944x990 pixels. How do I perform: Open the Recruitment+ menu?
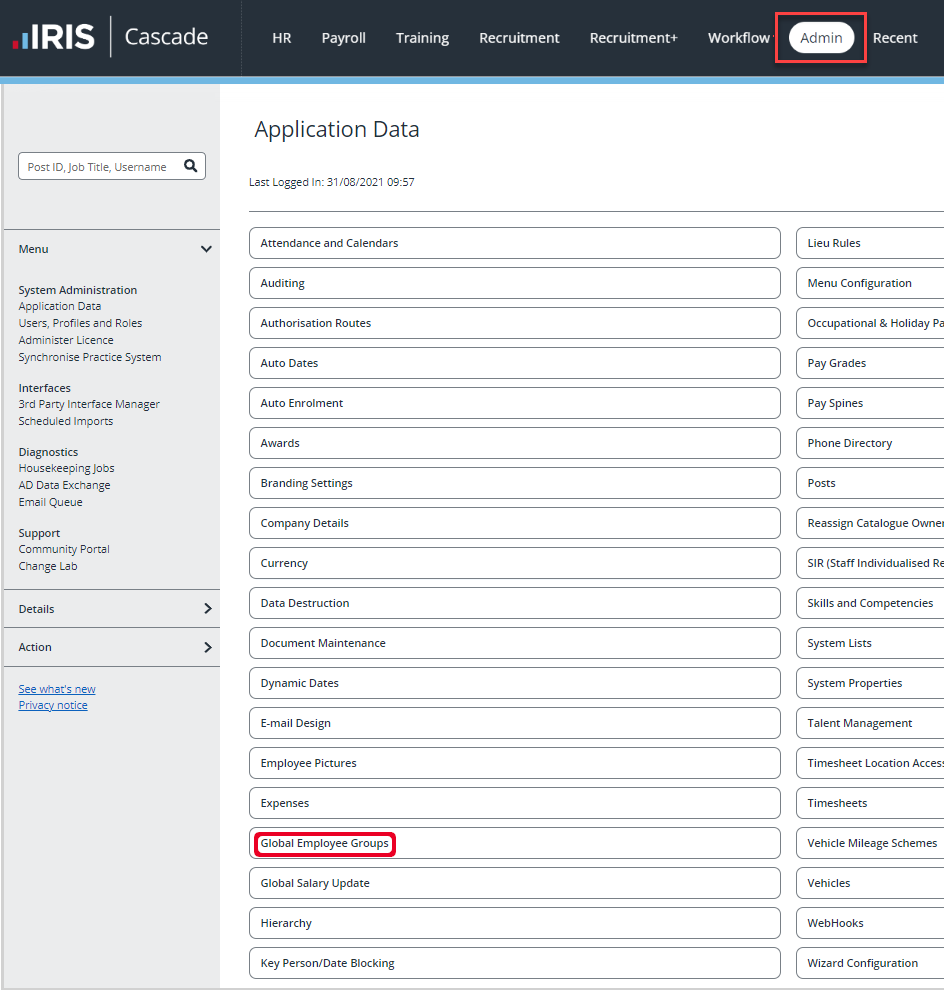[x=633, y=38]
